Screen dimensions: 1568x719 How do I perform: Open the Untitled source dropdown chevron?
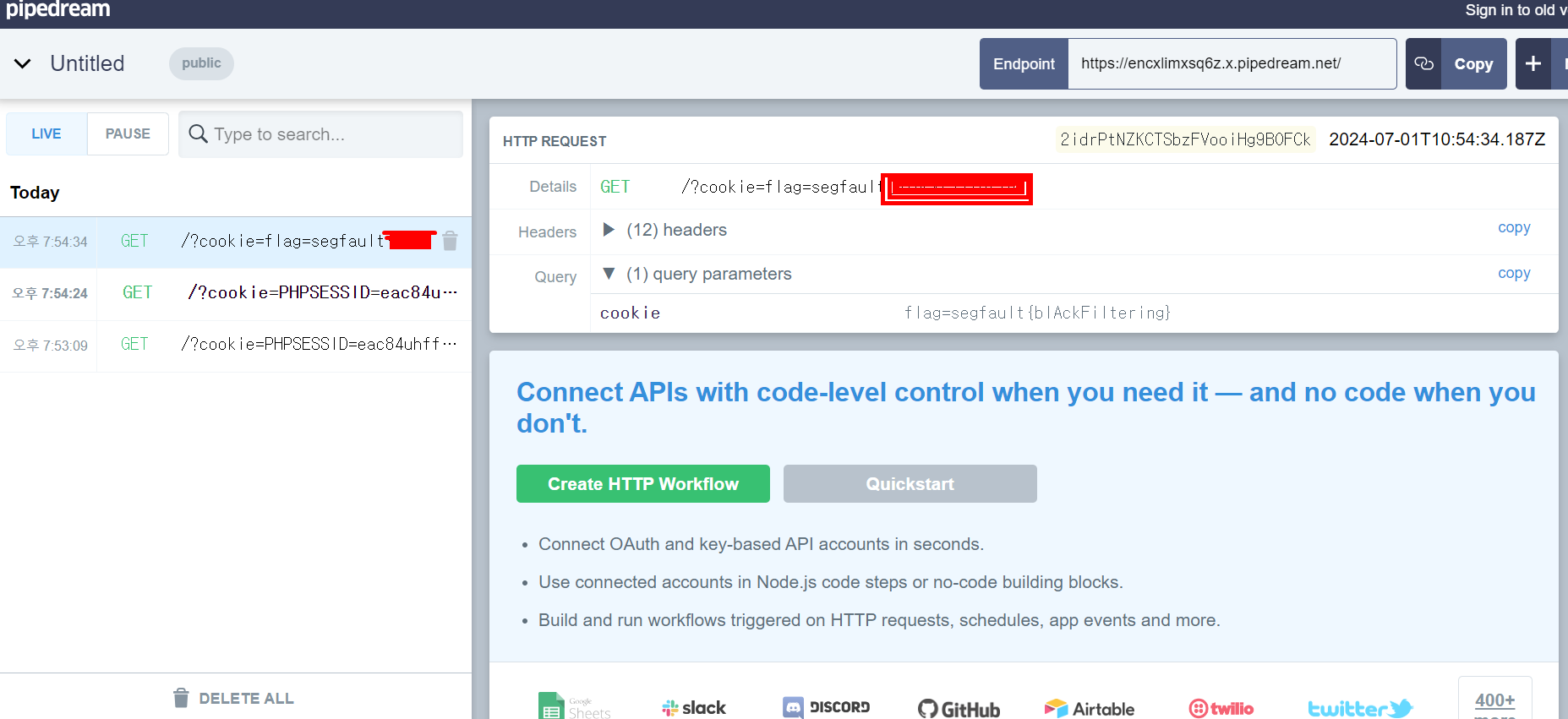(23, 63)
